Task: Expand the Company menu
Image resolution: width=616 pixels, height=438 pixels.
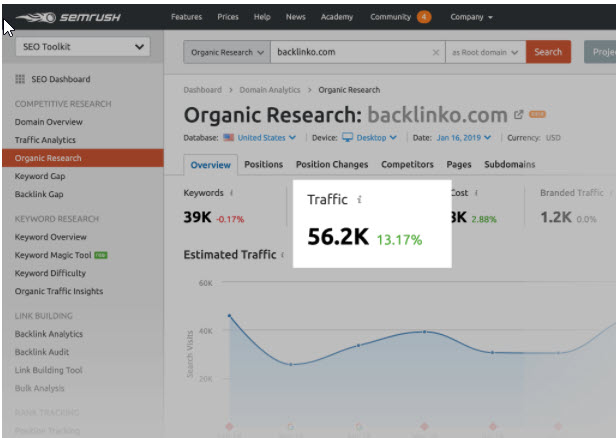Action: click(471, 17)
